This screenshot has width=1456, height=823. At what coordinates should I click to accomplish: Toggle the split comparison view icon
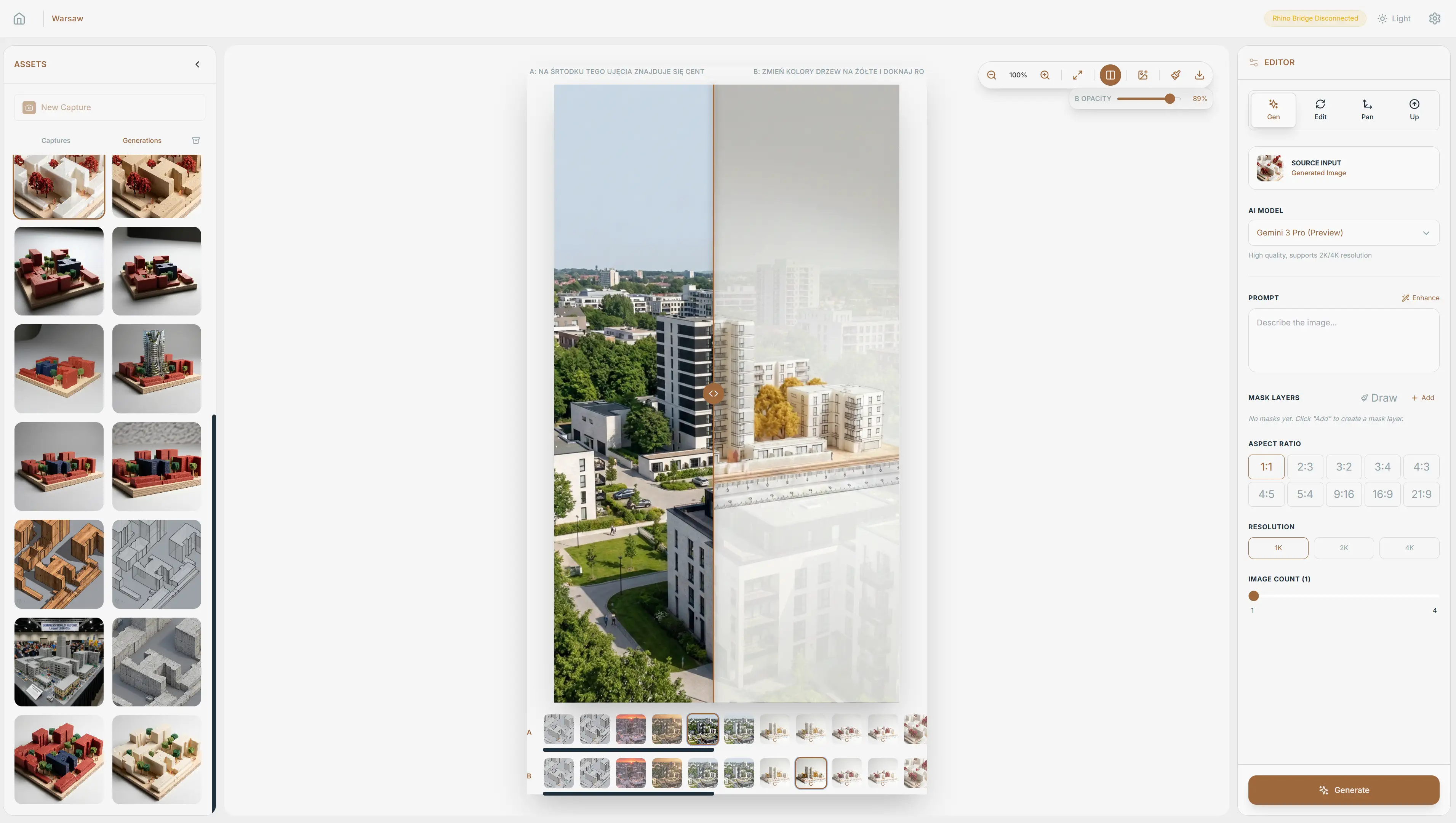click(1109, 75)
